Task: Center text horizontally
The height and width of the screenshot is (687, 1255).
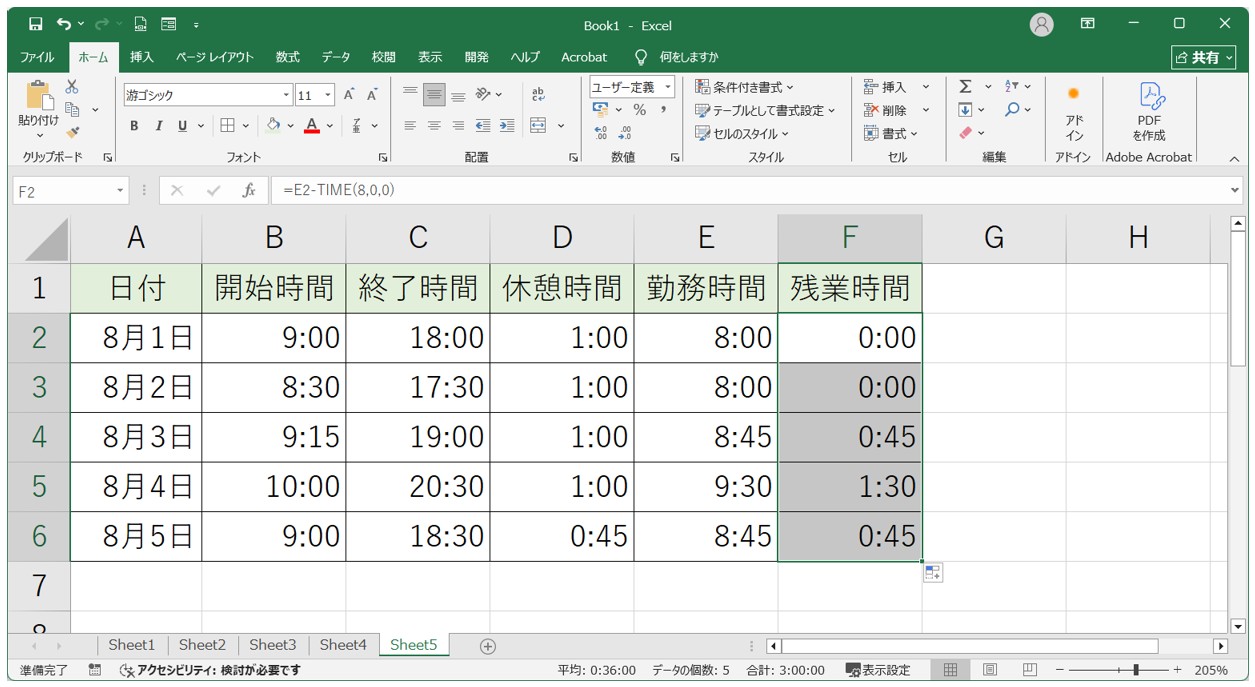Action: click(434, 126)
